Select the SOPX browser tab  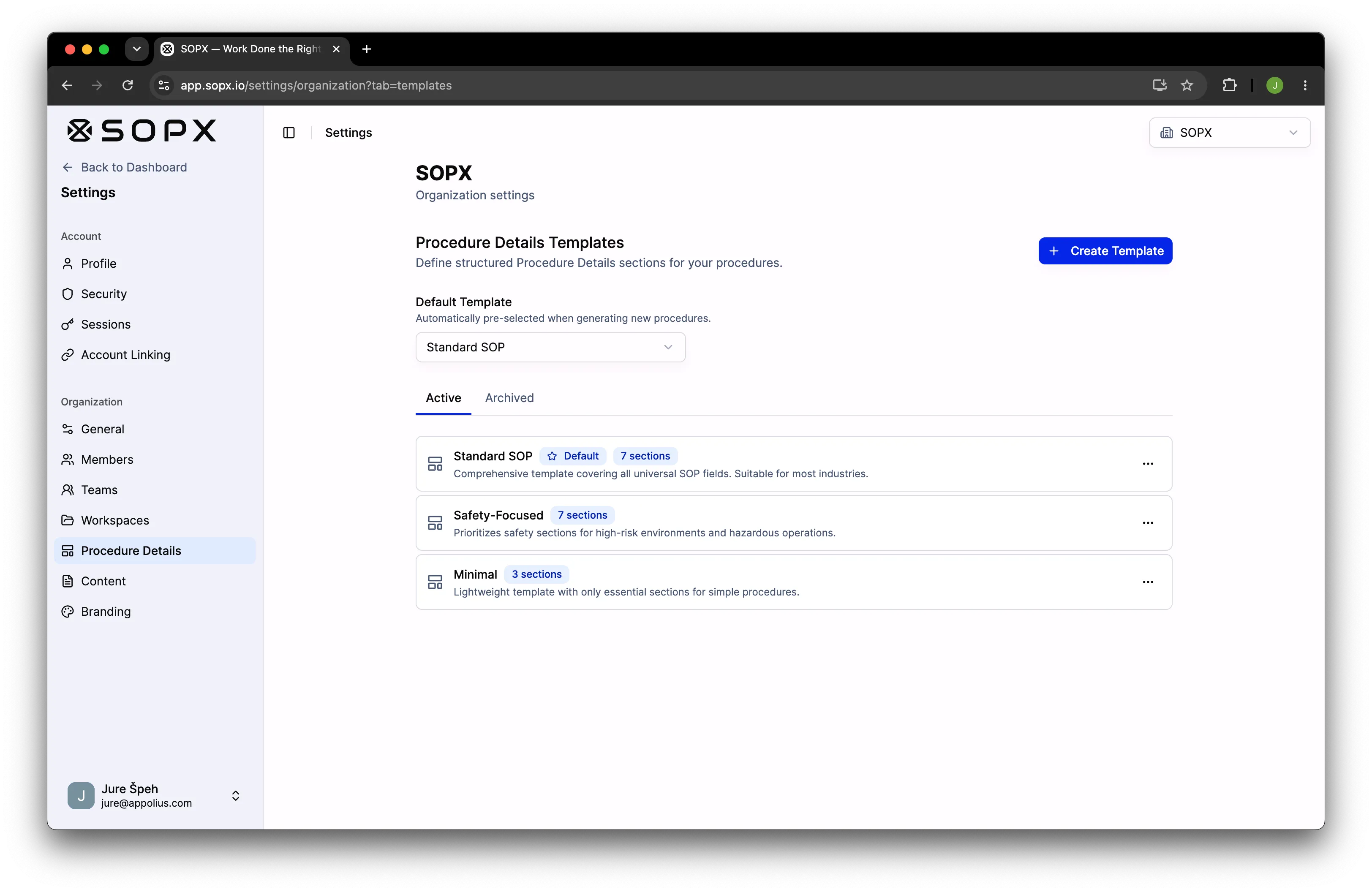click(251, 49)
